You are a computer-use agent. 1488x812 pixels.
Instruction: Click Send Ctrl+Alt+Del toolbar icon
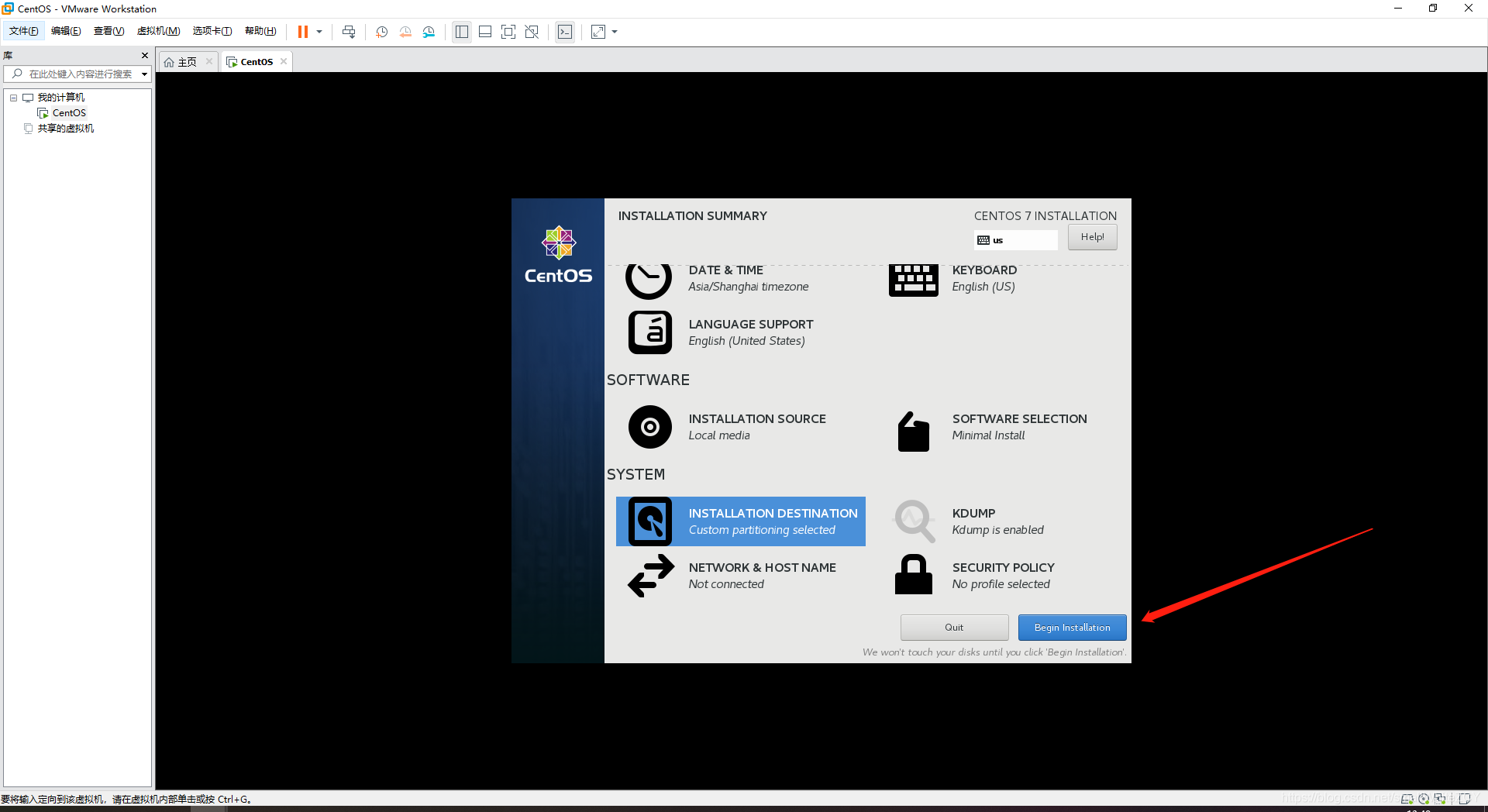pos(349,32)
